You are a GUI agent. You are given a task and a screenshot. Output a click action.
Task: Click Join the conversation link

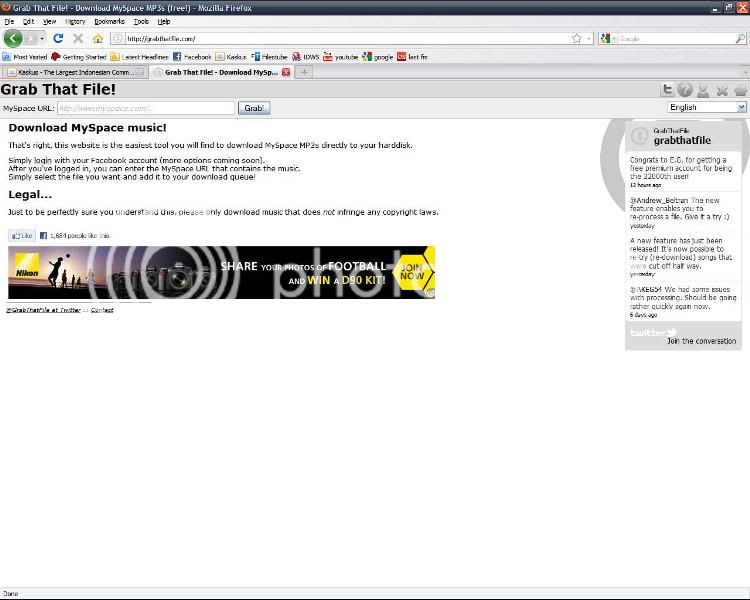[702, 341]
